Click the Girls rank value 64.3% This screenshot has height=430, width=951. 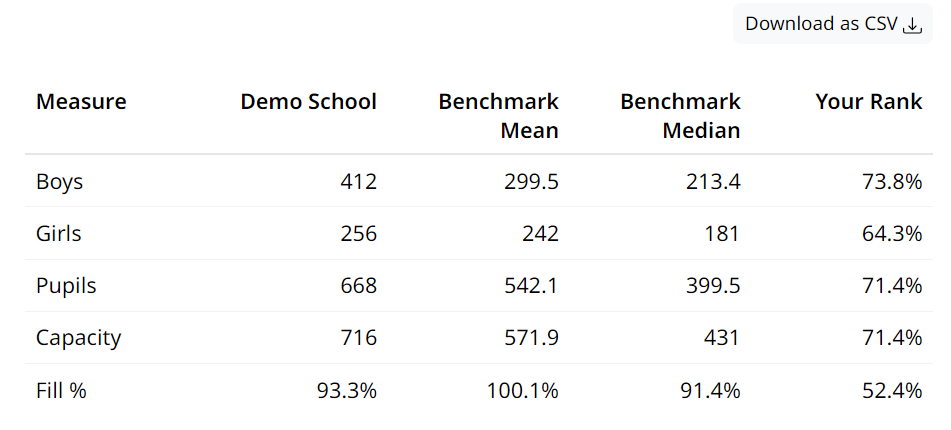[x=892, y=234]
